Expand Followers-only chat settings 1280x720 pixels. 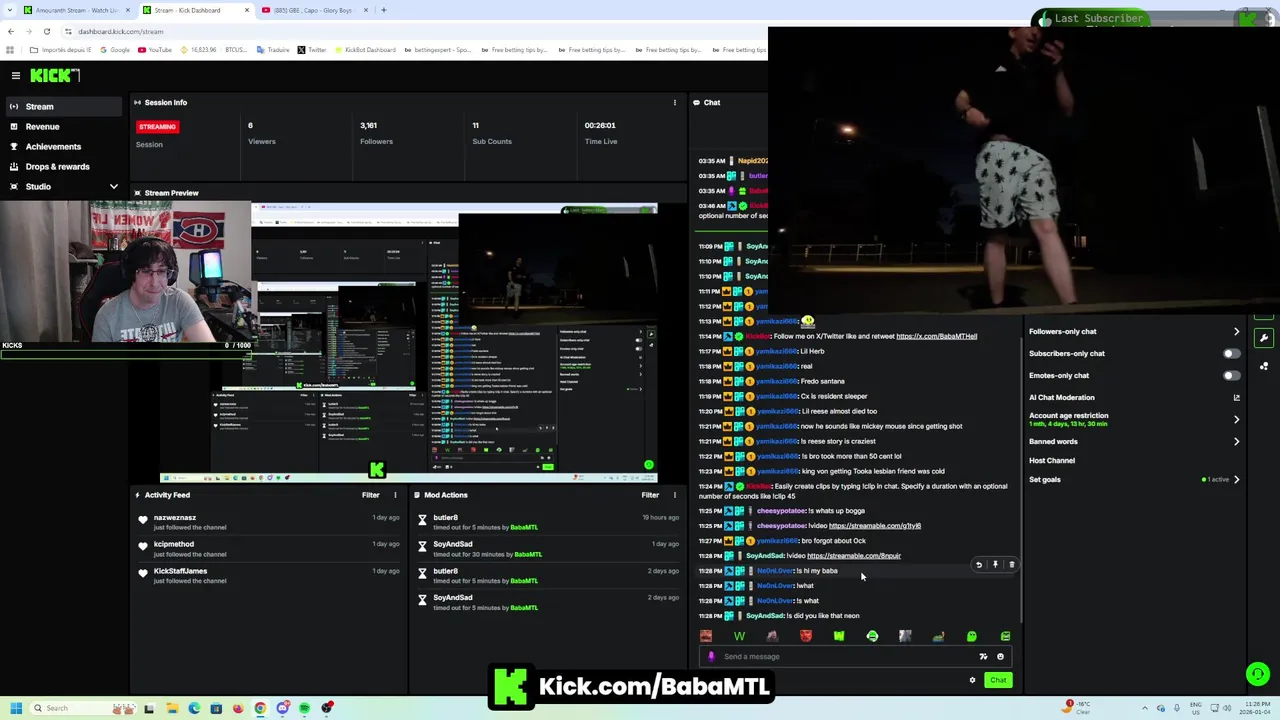1236,331
